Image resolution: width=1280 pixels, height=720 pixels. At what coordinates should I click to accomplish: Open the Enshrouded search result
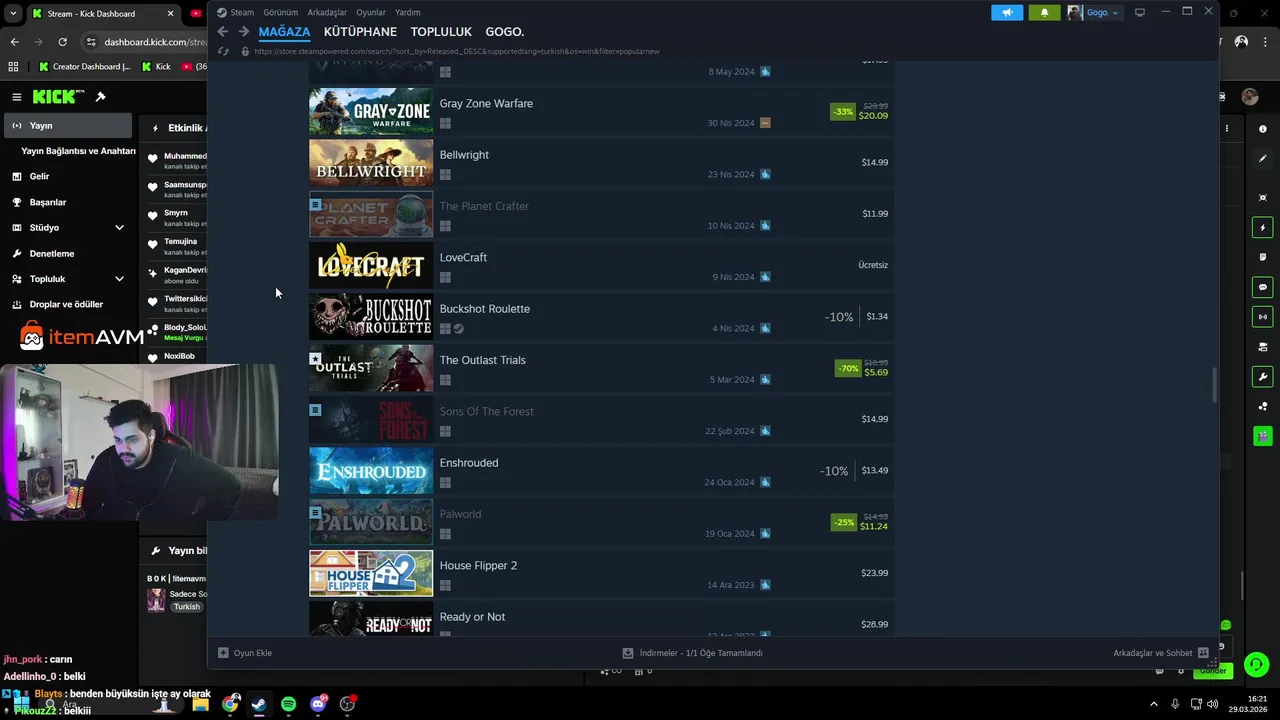[x=601, y=471]
